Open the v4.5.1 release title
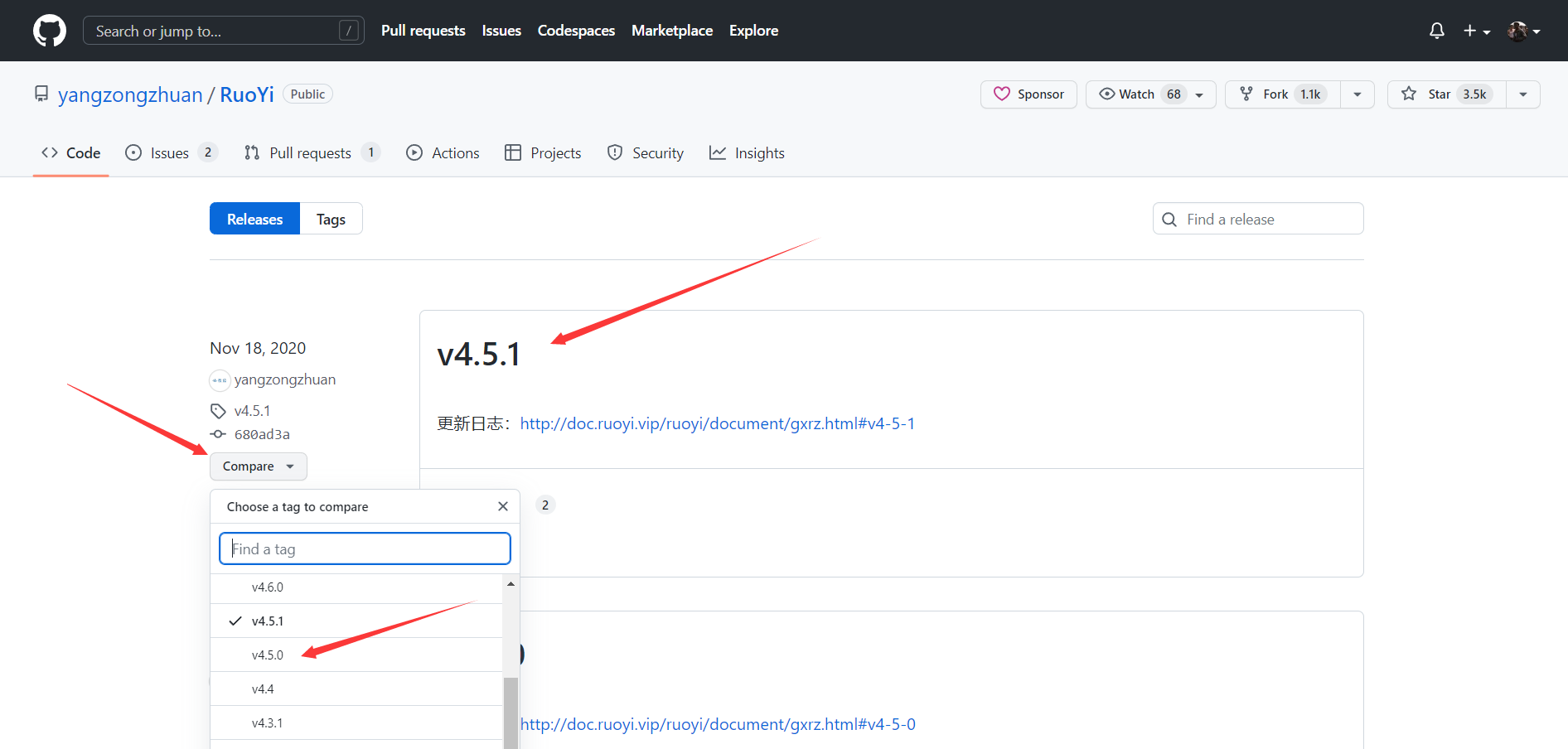 coord(479,355)
